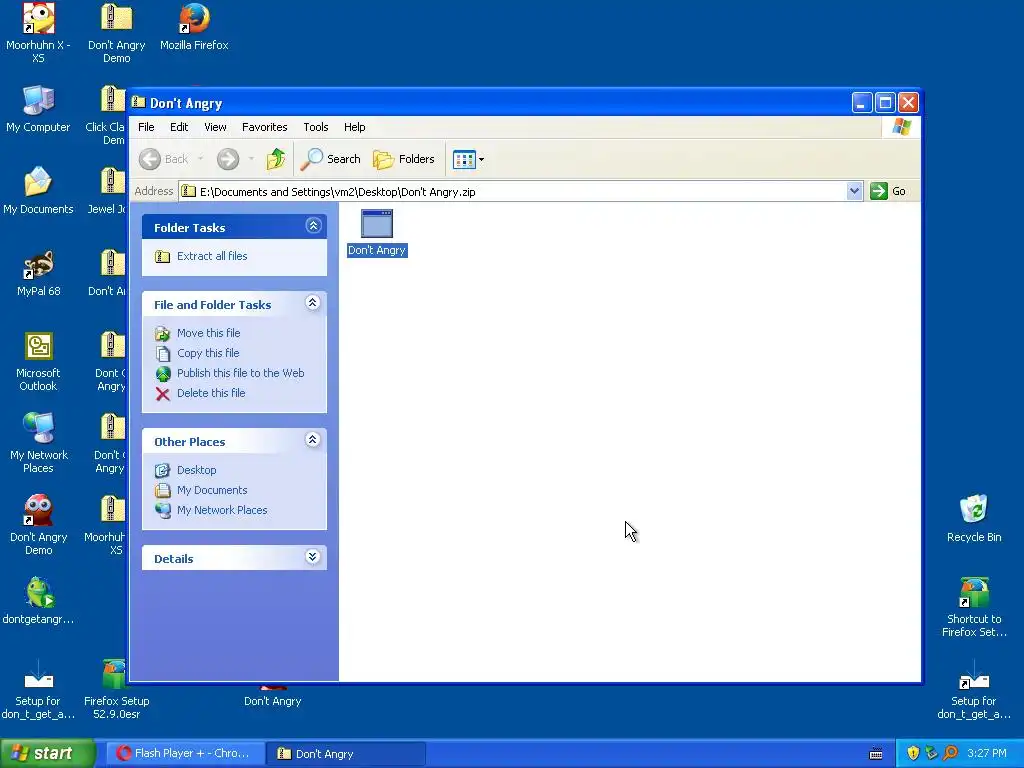Image resolution: width=1024 pixels, height=768 pixels.
Task: Open the View menu
Action: coord(215,127)
